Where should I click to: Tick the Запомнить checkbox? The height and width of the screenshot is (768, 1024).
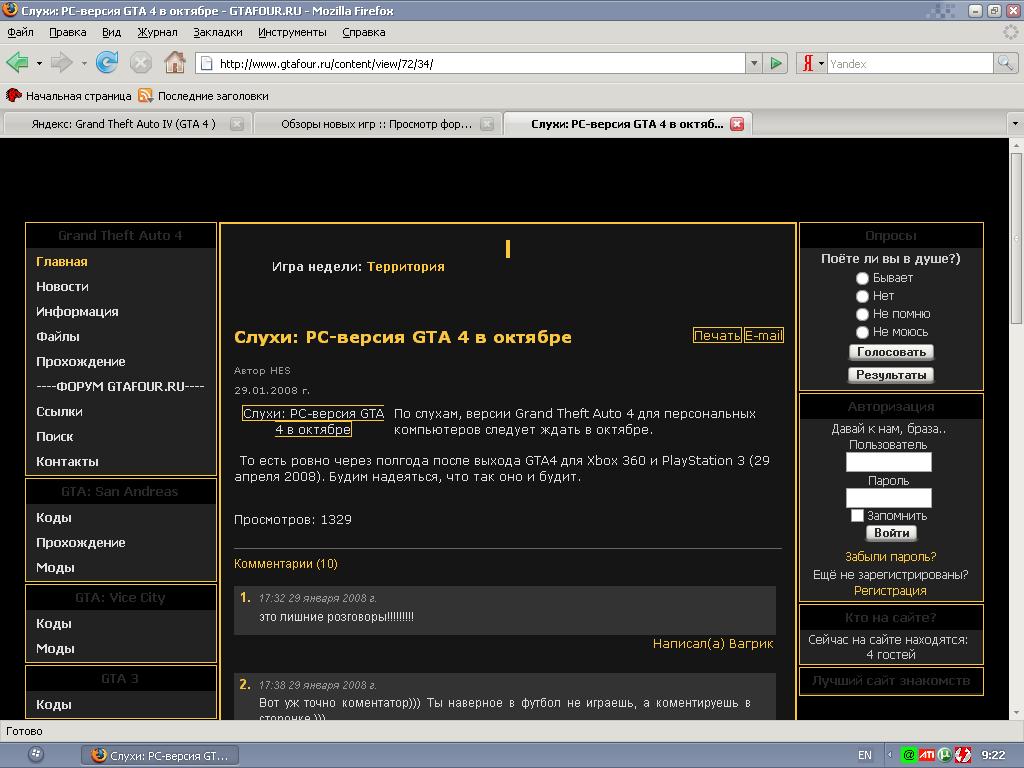tap(857, 515)
